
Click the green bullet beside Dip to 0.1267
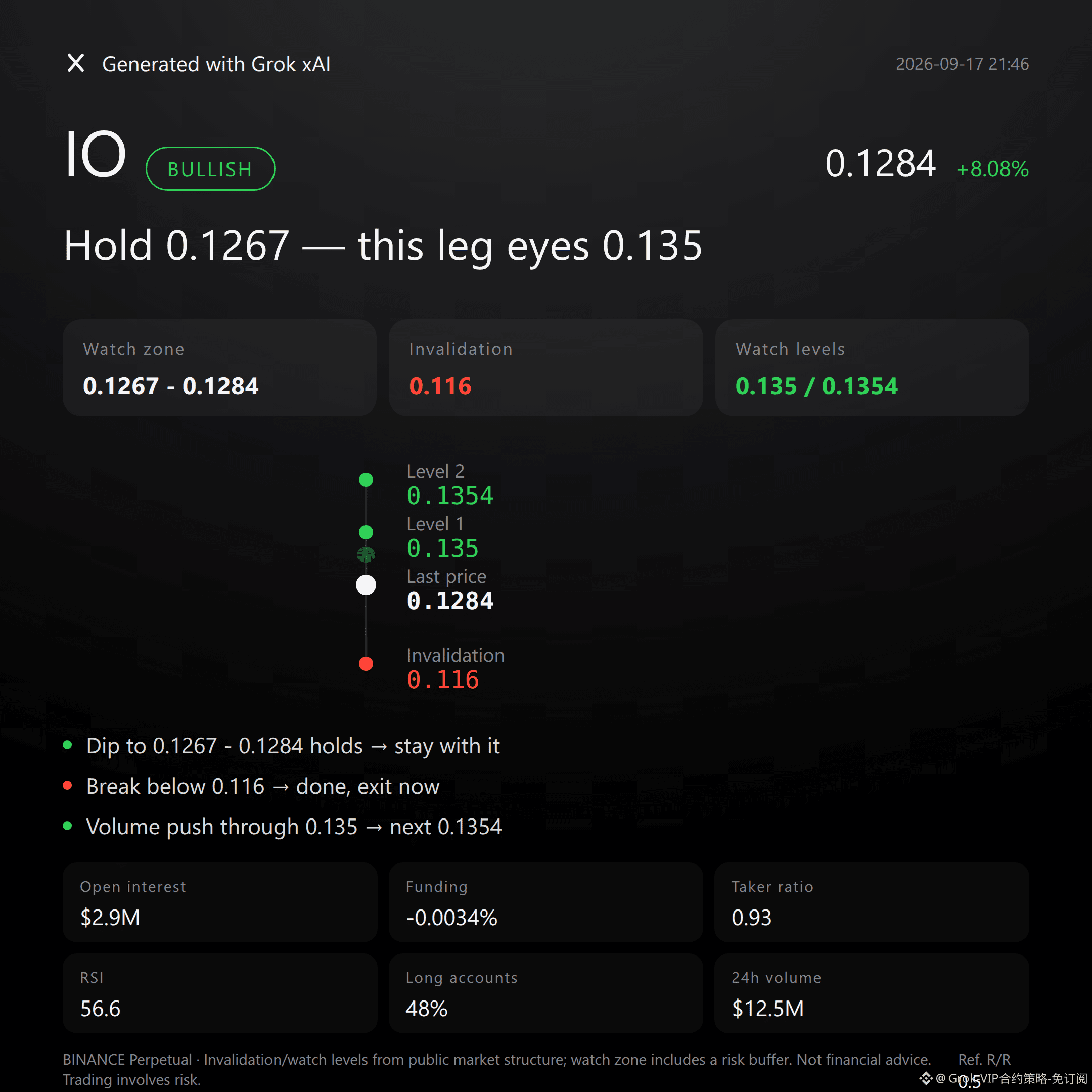pyautogui.click(x=67, y=745)
